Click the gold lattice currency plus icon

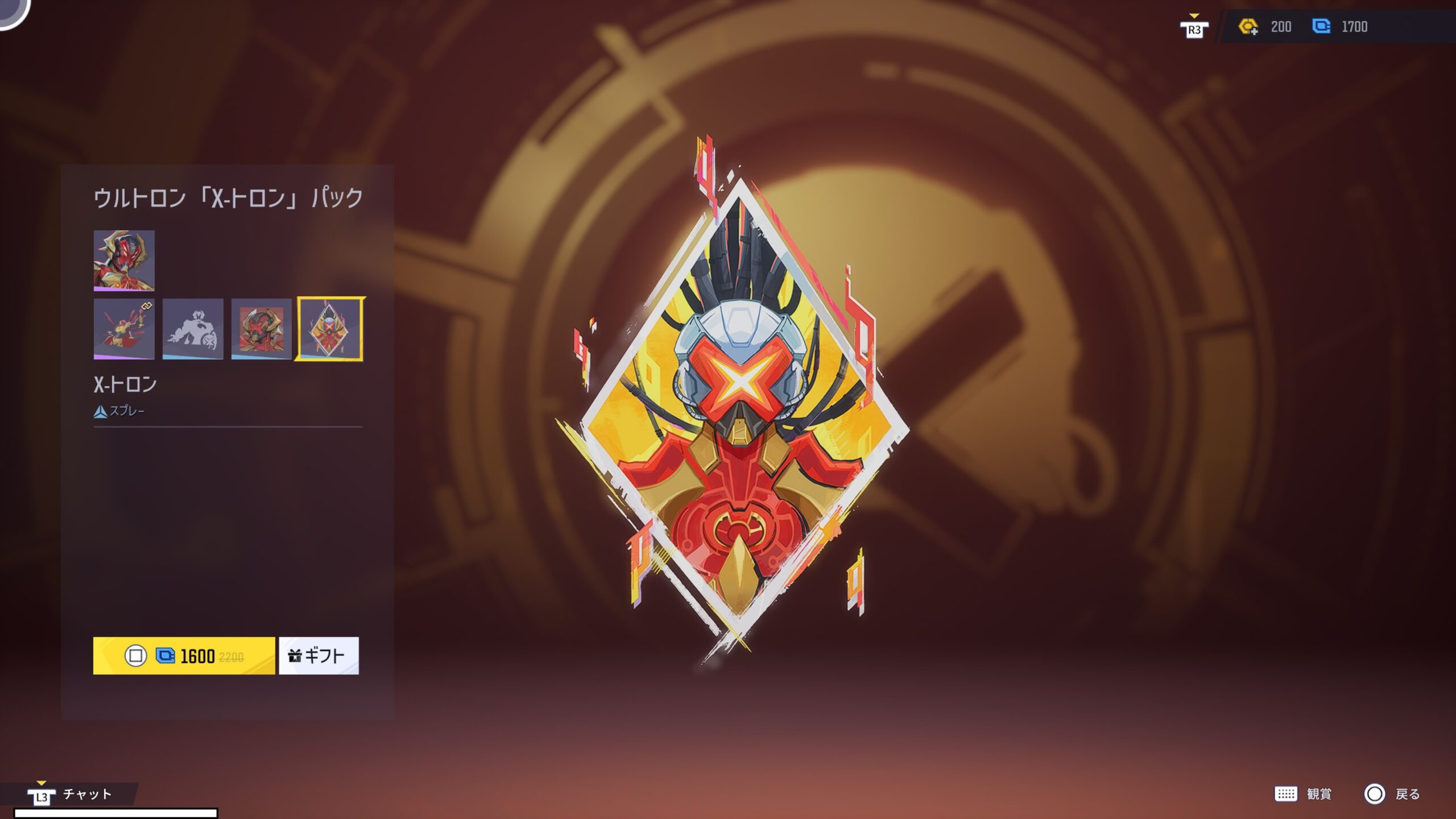1248,27
